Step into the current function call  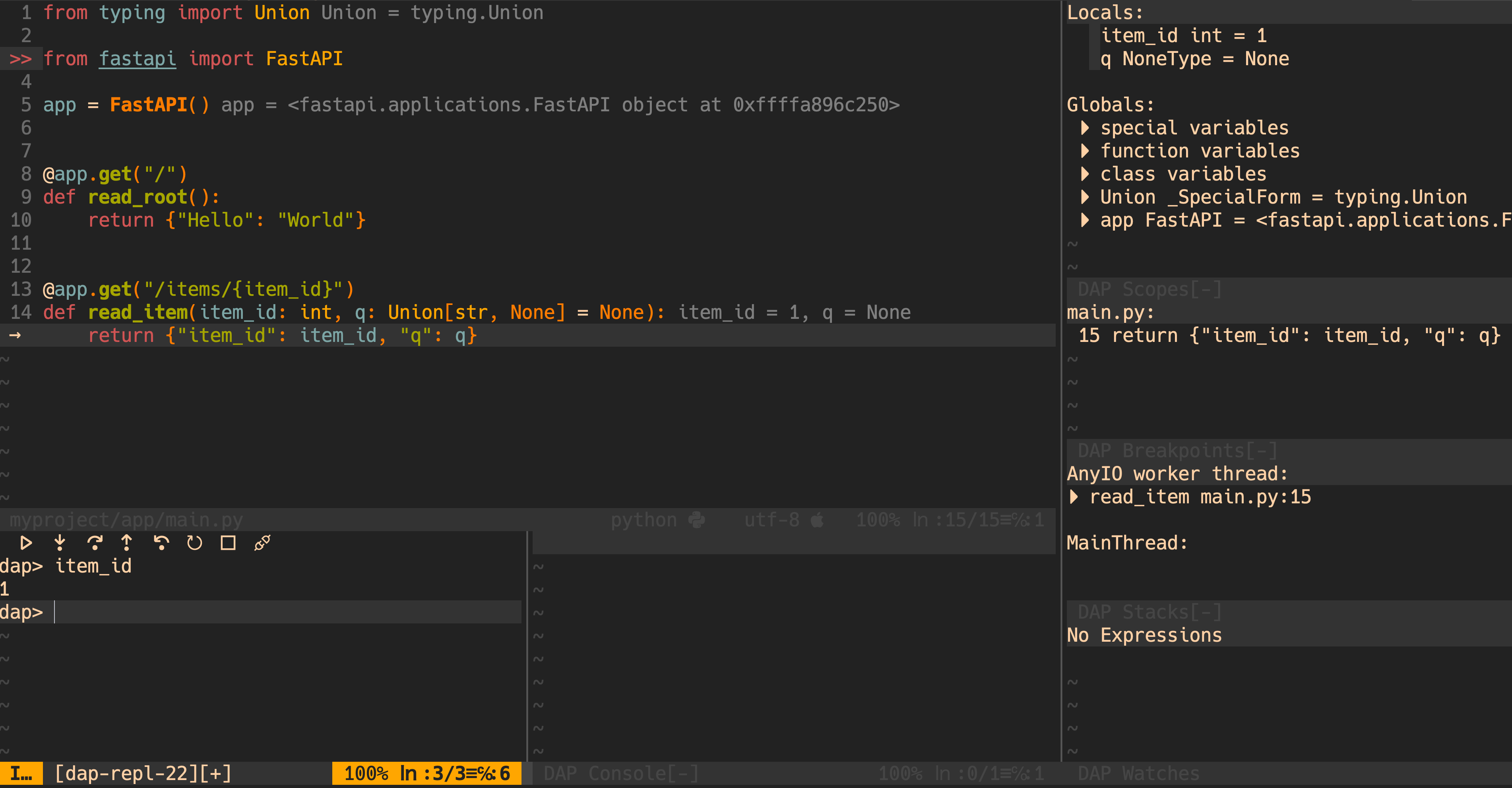tap(60, 543)
